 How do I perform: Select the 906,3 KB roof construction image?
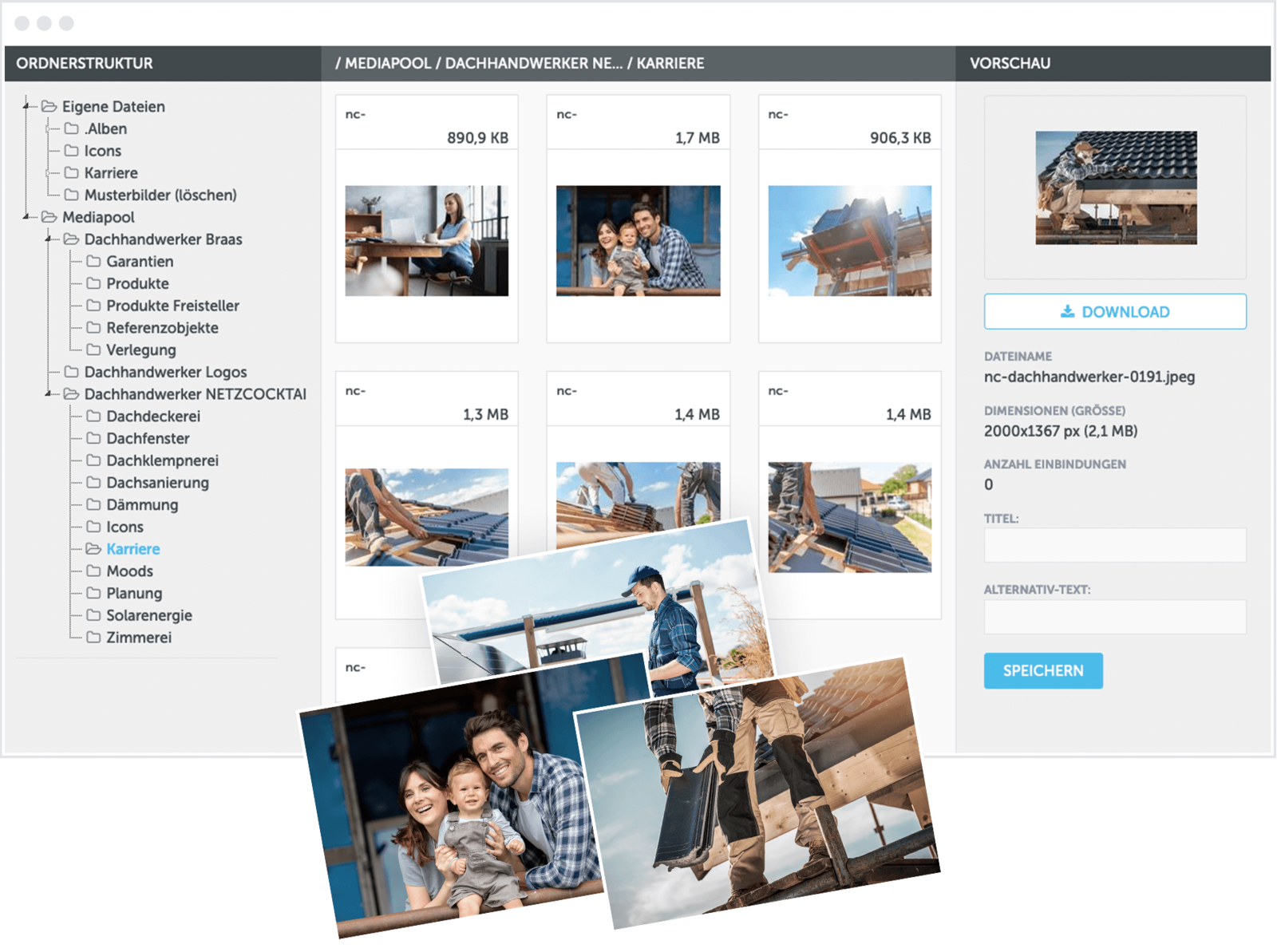coord(849,241)
